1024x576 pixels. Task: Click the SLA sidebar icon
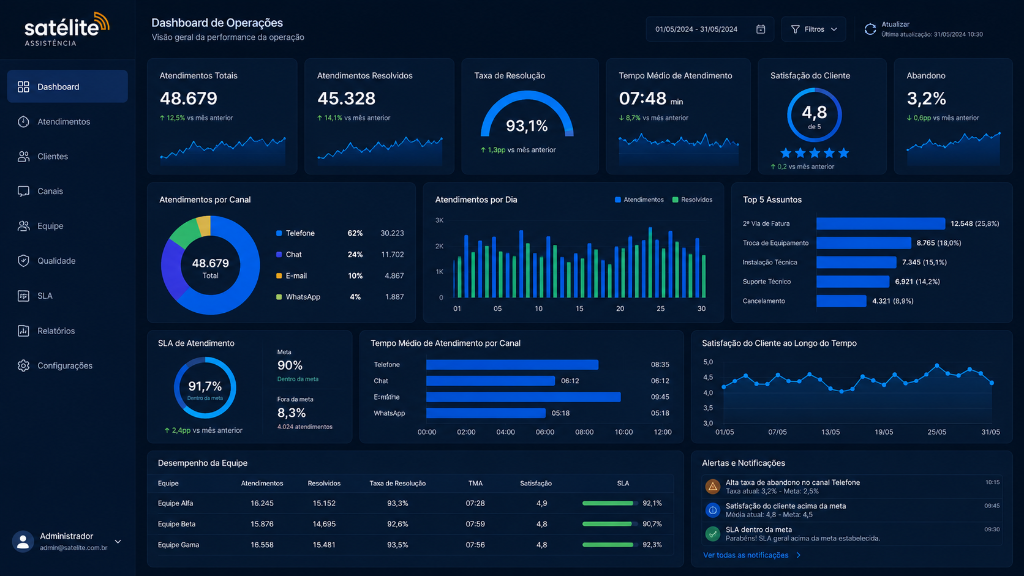point(24,296)
